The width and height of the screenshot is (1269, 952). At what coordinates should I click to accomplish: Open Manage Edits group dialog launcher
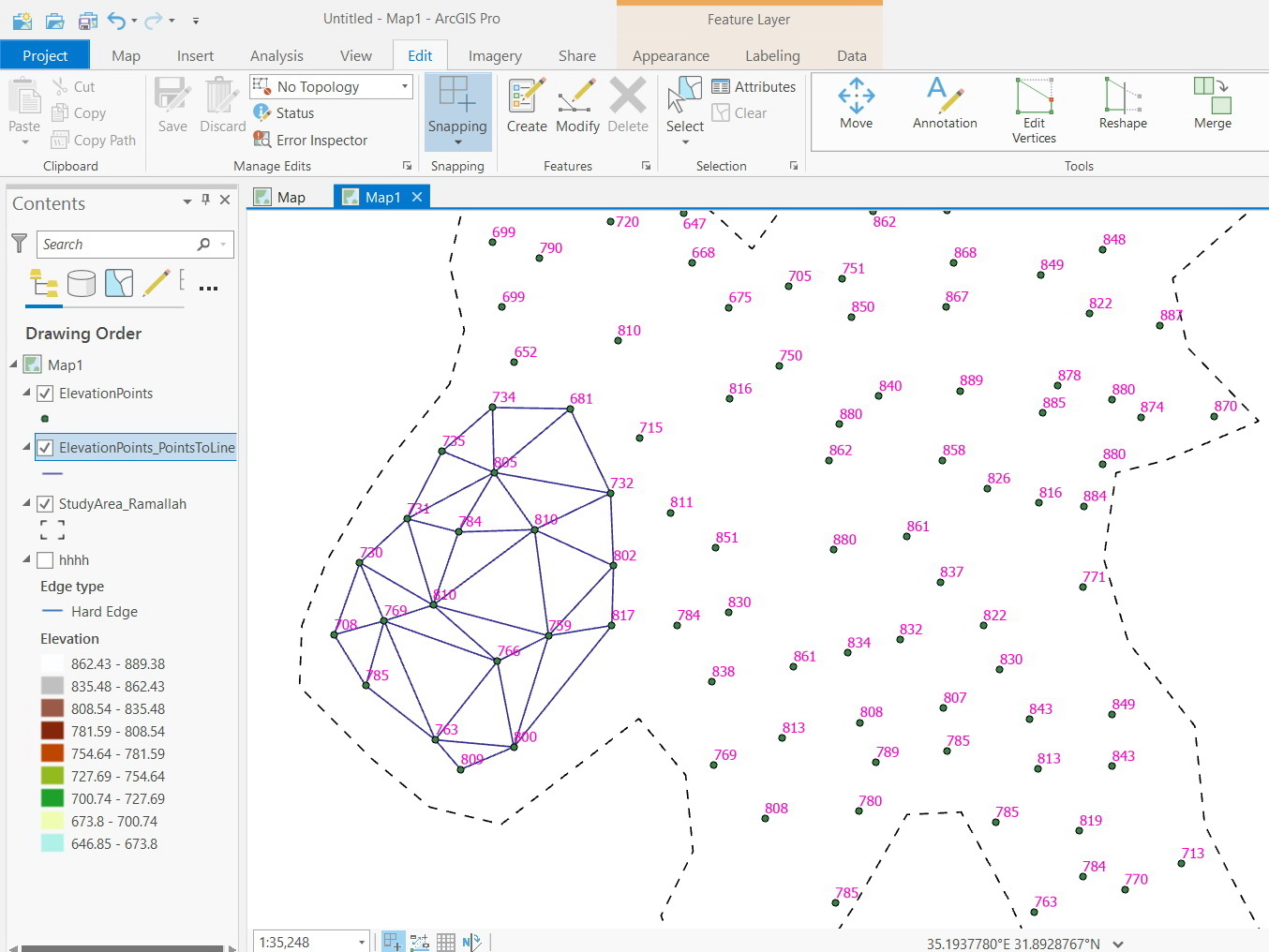point(407,166)
